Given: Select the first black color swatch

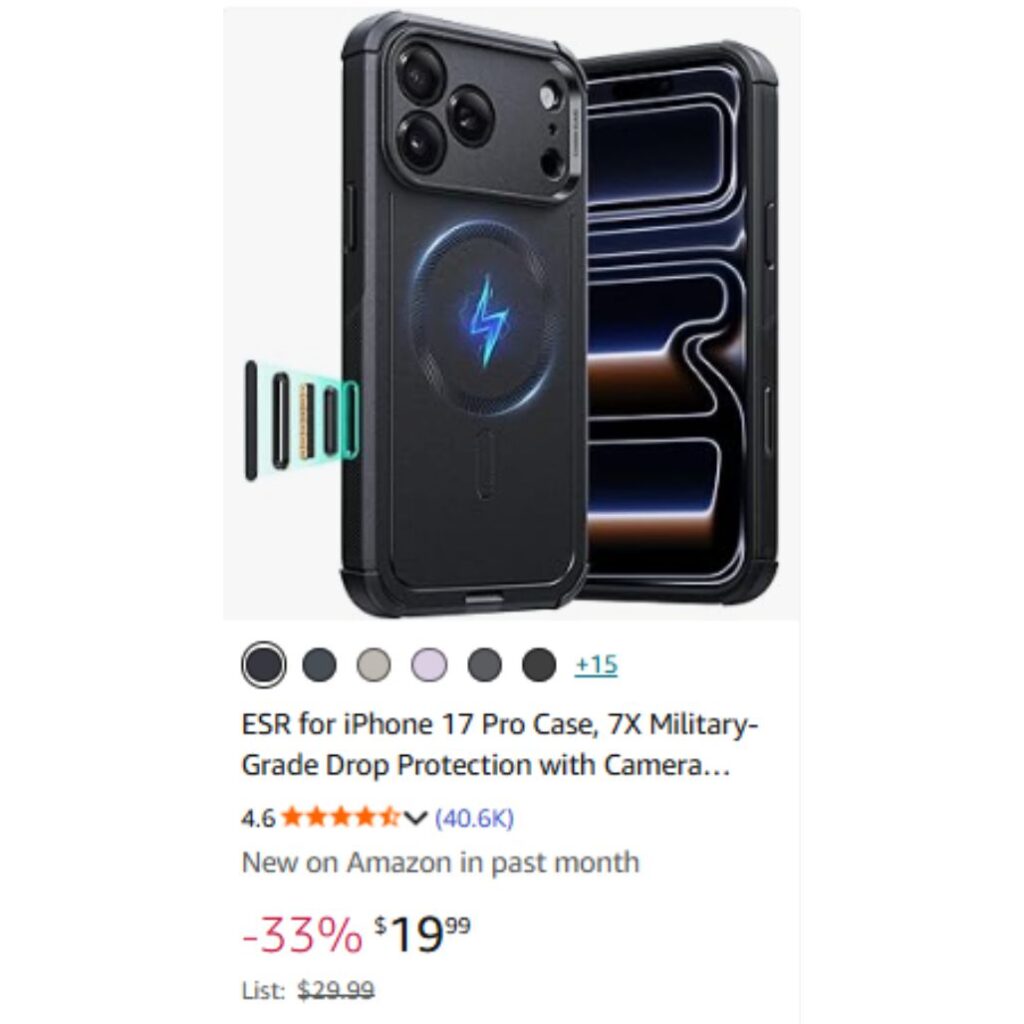Looking at the screenshot, I should pos(264,665).
